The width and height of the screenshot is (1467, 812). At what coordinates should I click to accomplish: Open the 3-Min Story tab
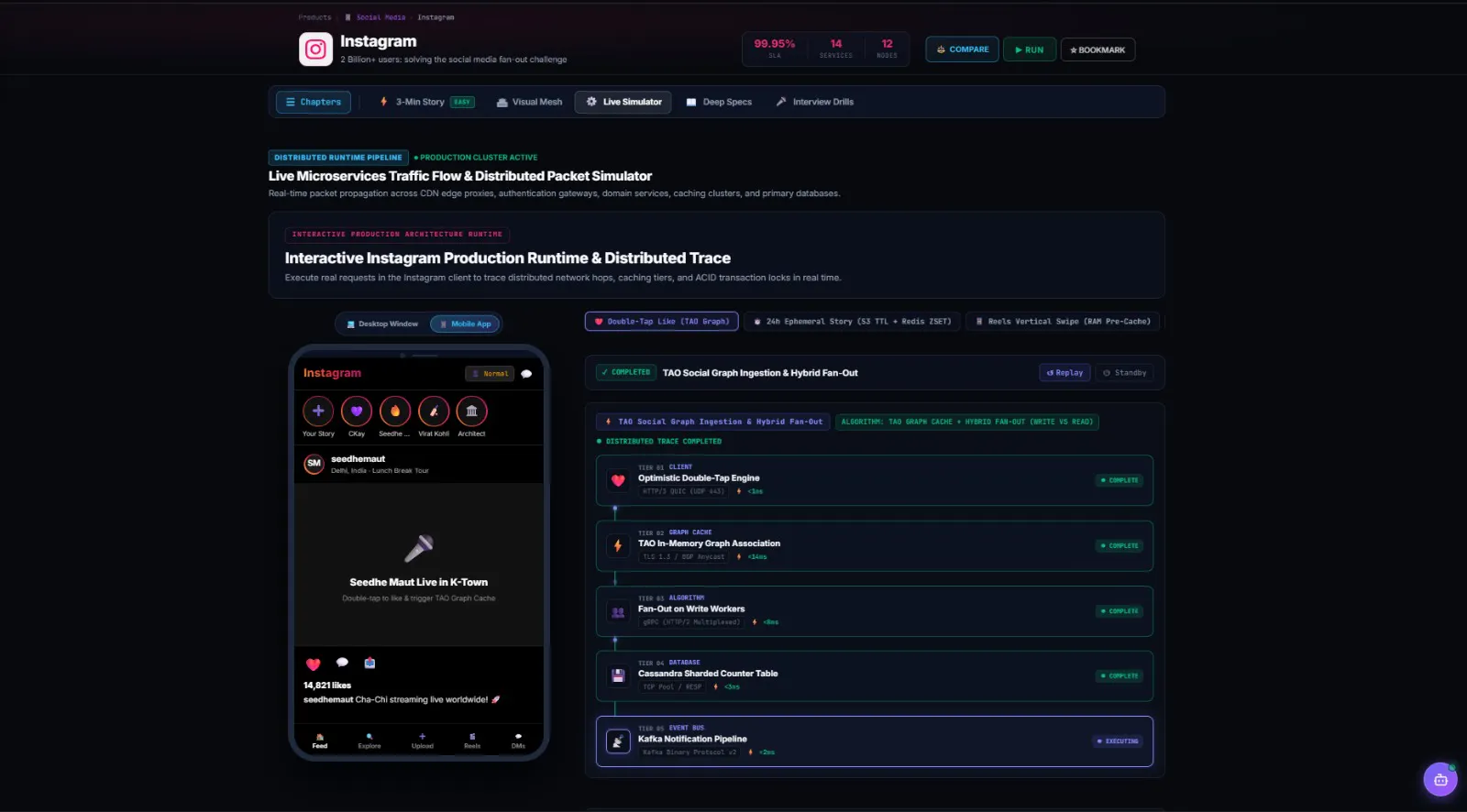(426, 102)
